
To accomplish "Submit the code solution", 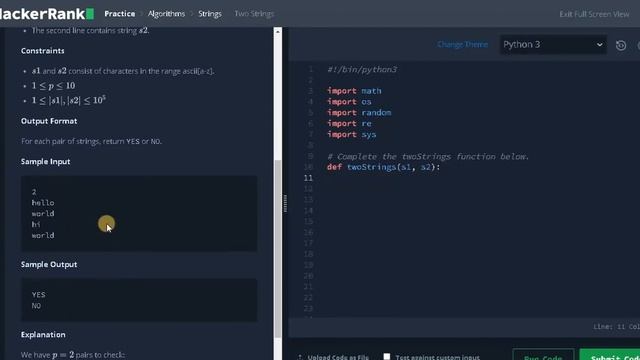I will [x=610, y=355].
